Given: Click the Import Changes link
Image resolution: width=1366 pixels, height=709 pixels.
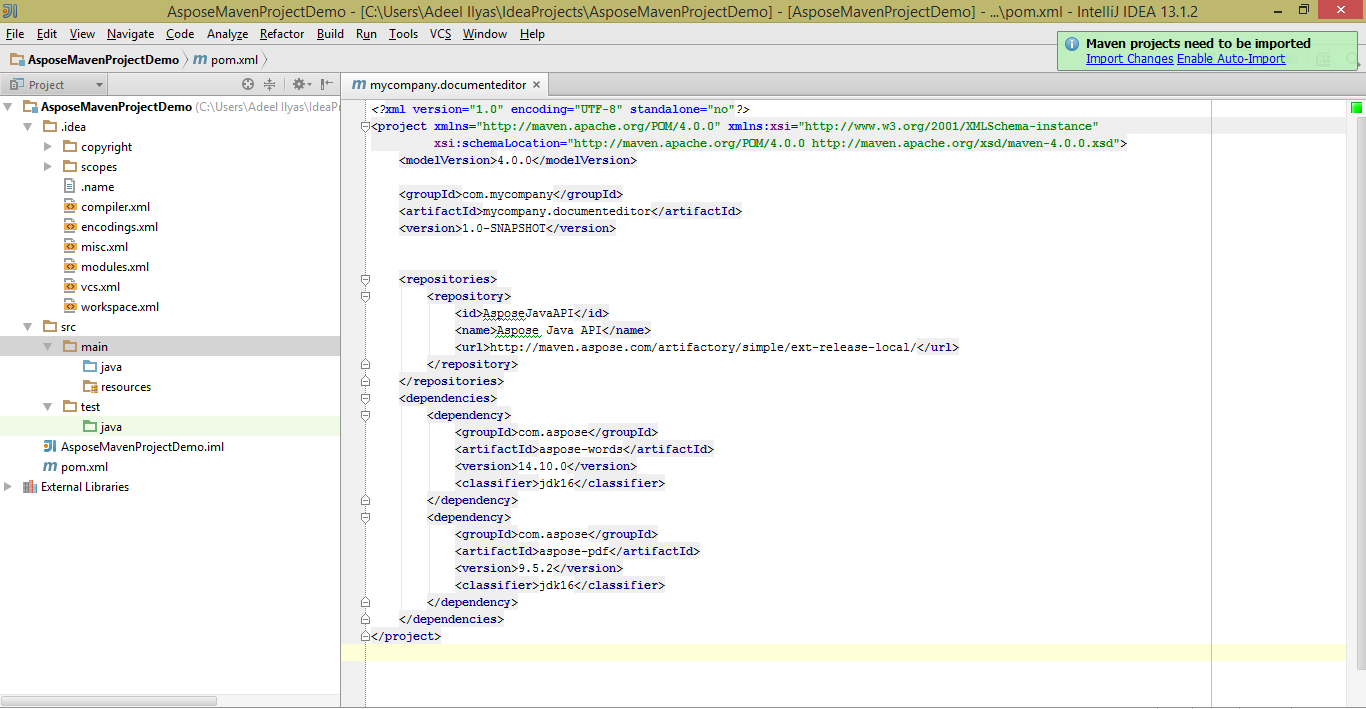Looking at the screenshot, I should tap(1129, 59).
